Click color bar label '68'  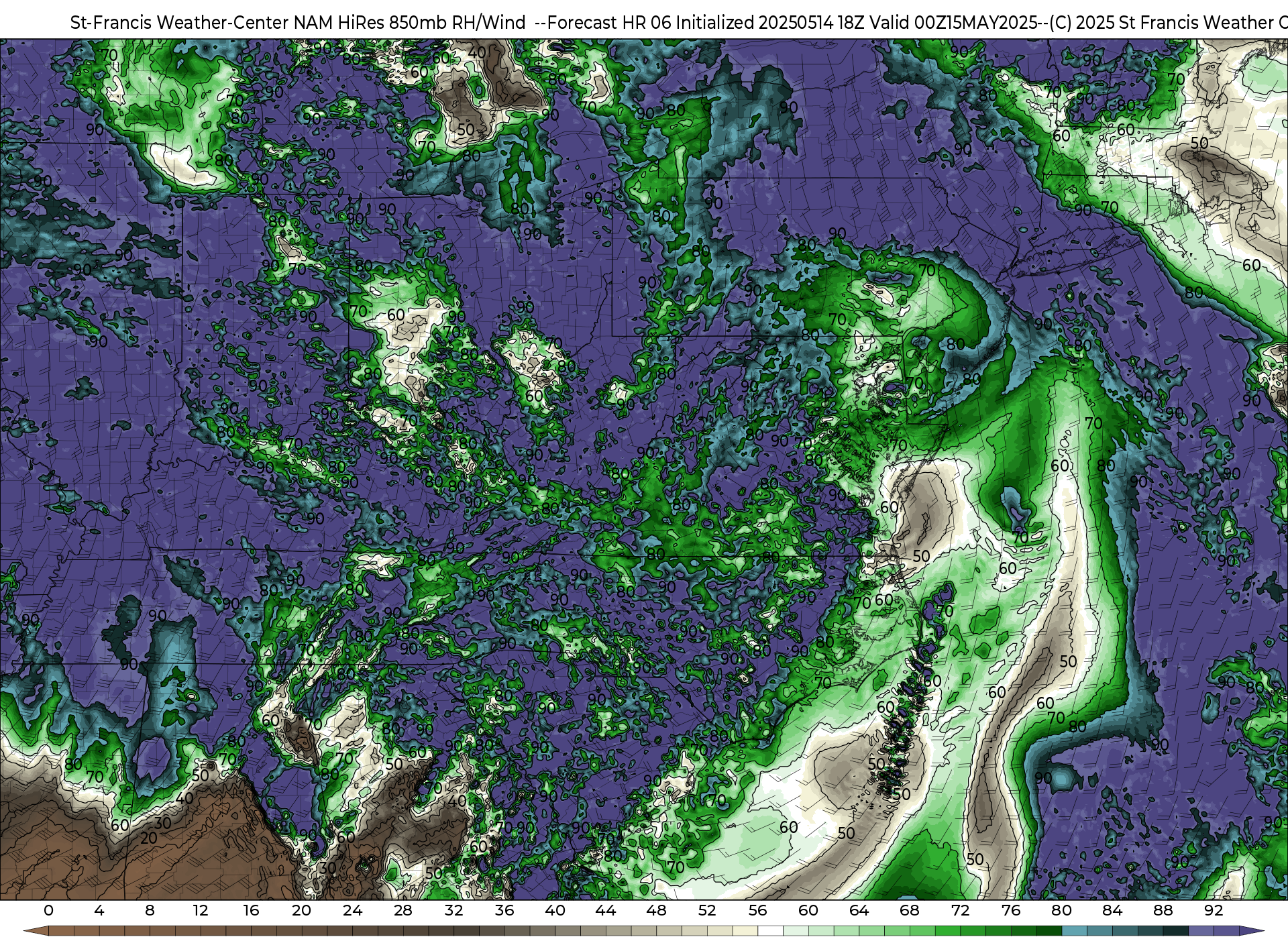pyautogui.click(x=910, y=910)
